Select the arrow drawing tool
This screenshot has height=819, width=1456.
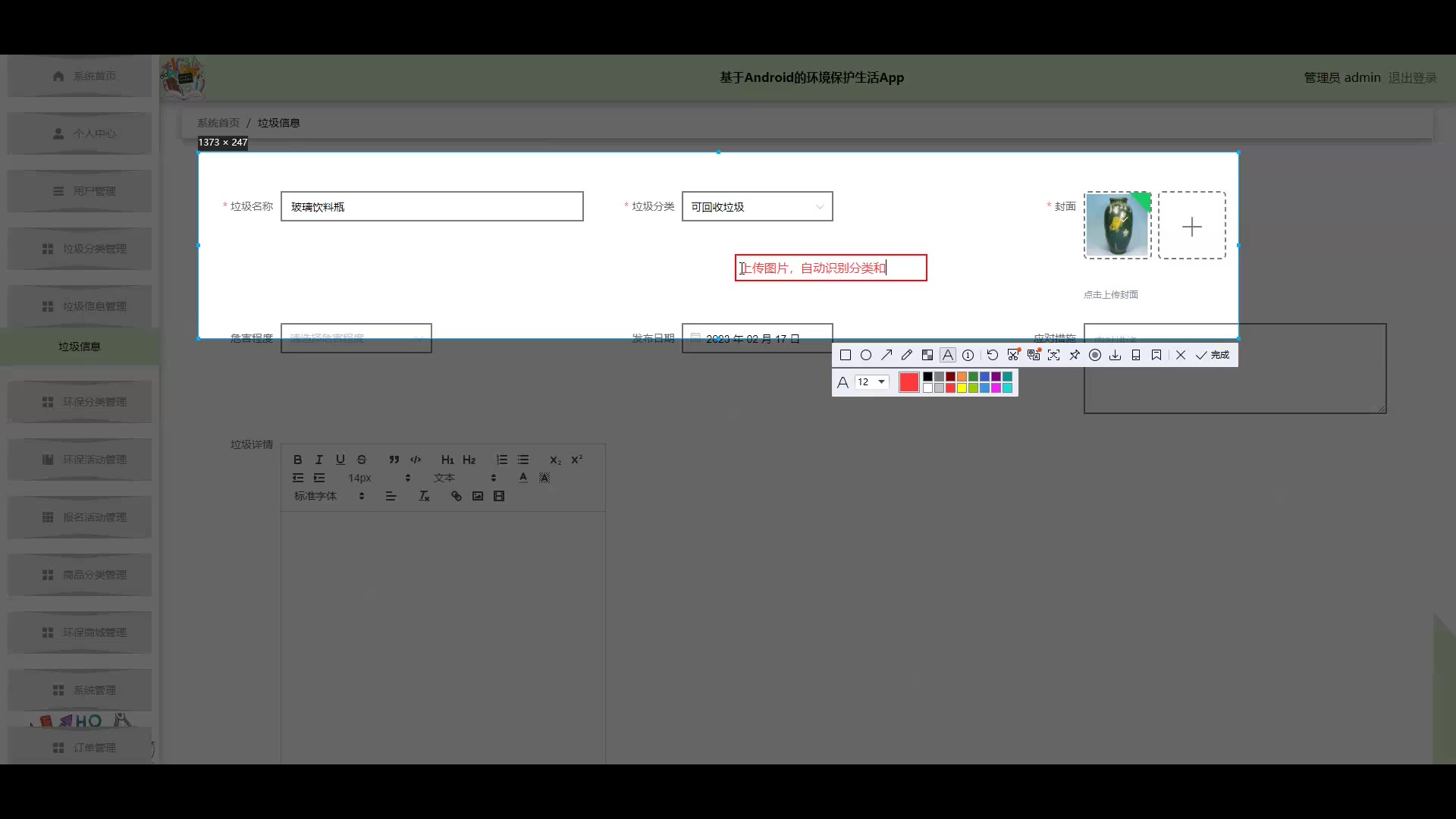(x=886, y=355)
